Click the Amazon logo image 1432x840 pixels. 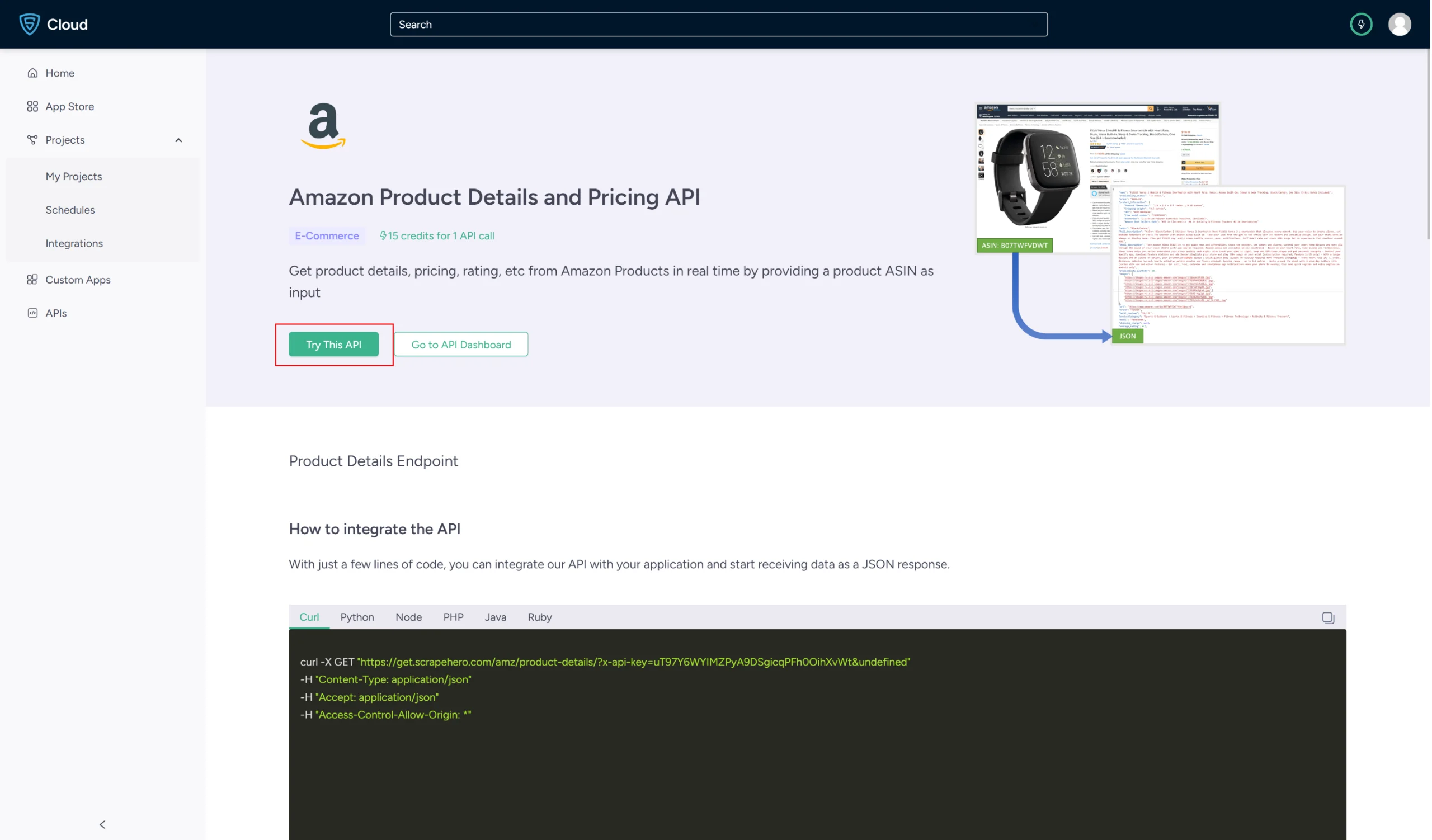pyautogui.click(x=323, y=125)
